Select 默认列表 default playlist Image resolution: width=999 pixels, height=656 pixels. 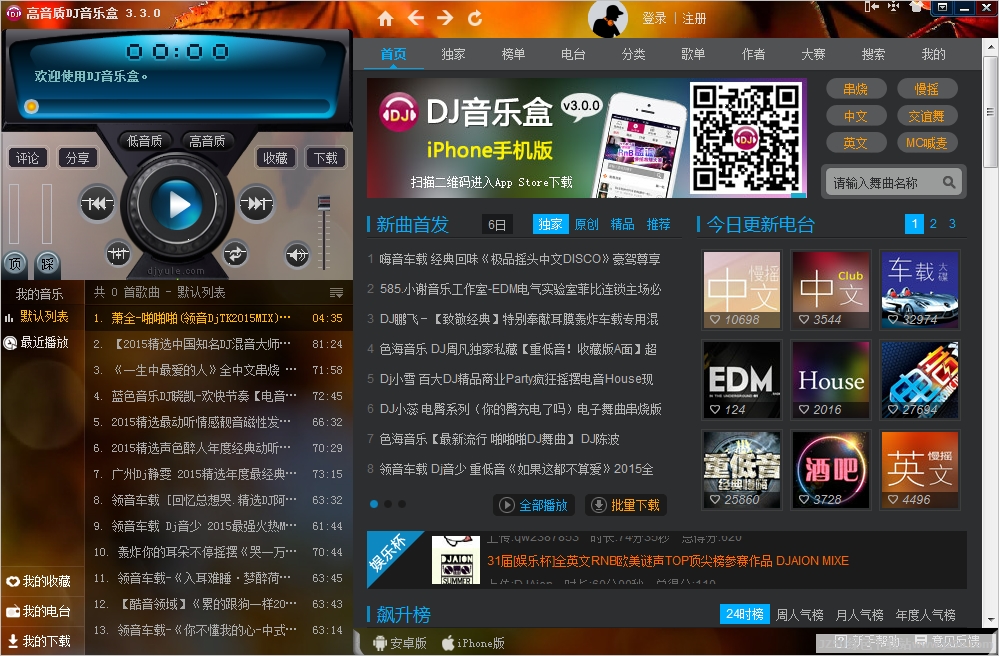pyautogui.click(x=36, y=317)
